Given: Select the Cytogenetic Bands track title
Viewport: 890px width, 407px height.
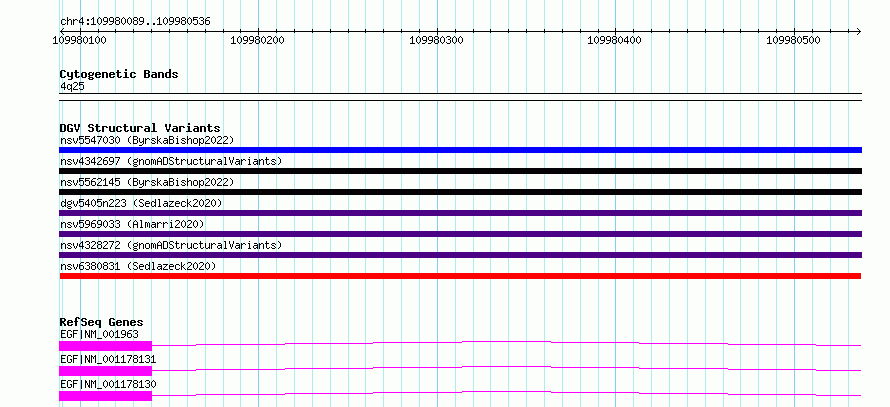Looking at the screenshot, I should pos(119,74).
